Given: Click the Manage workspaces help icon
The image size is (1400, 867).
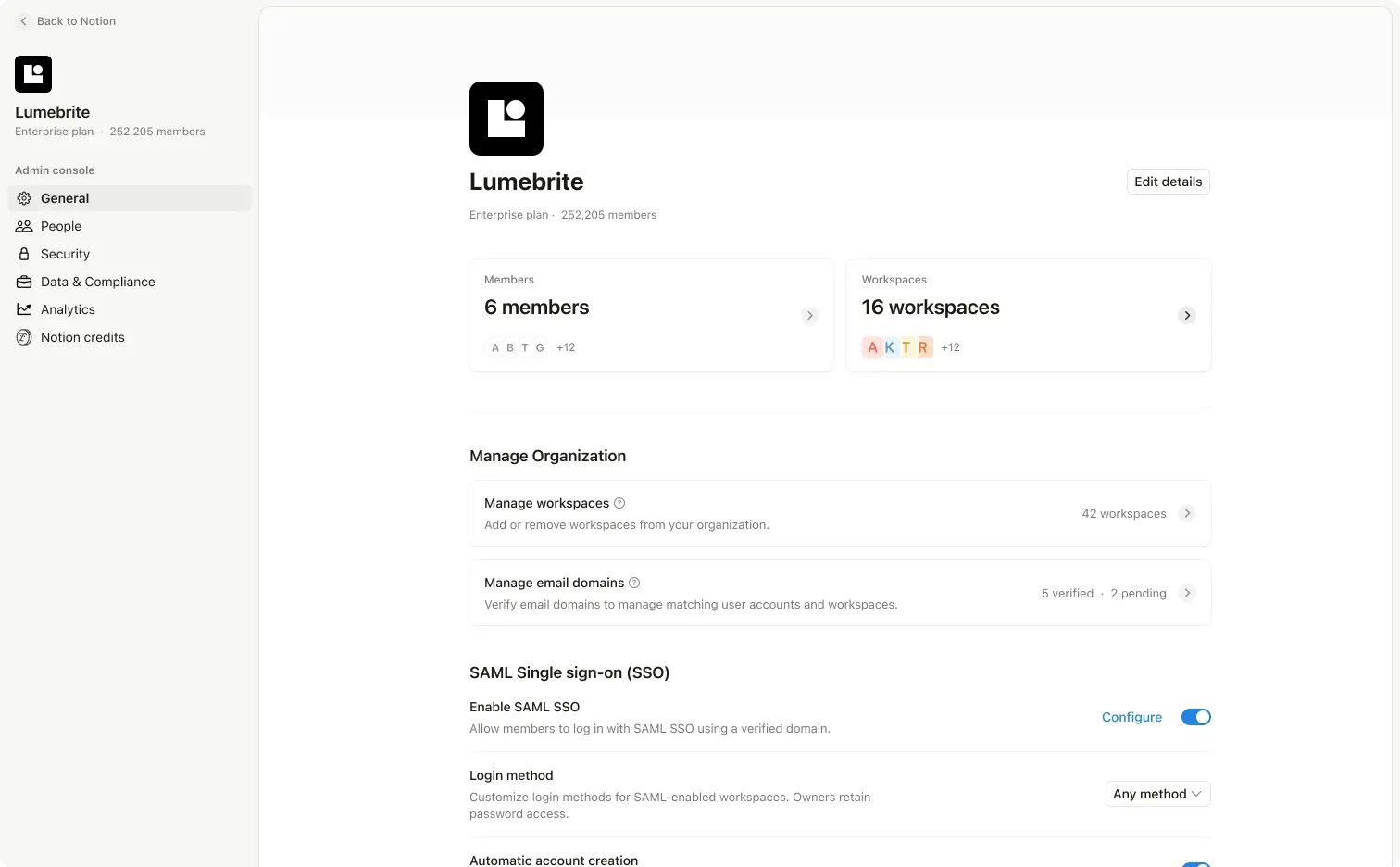Looking at the screenshot, I should tap(619, 503).
